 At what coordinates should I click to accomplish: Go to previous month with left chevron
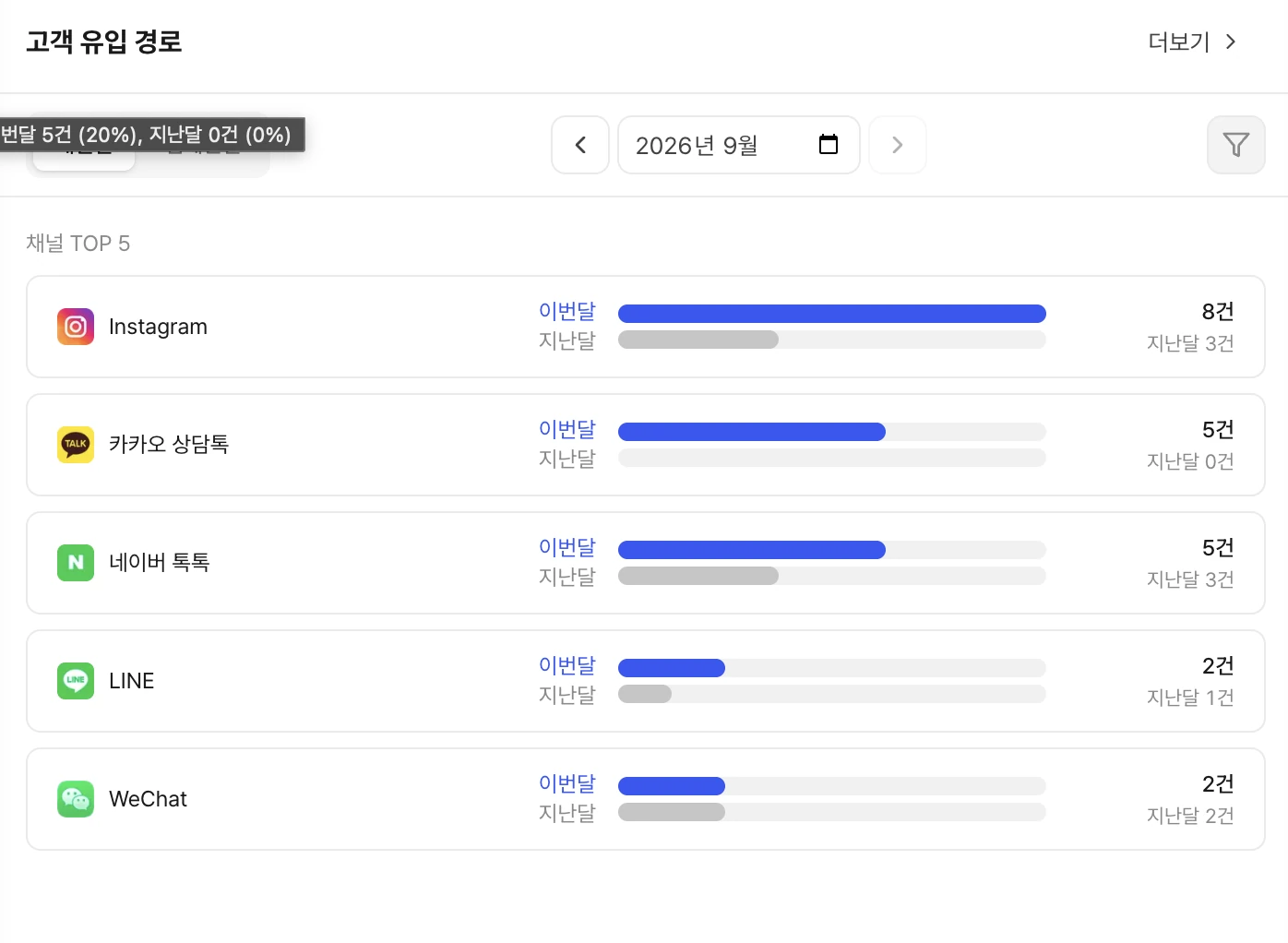point(580,145)
